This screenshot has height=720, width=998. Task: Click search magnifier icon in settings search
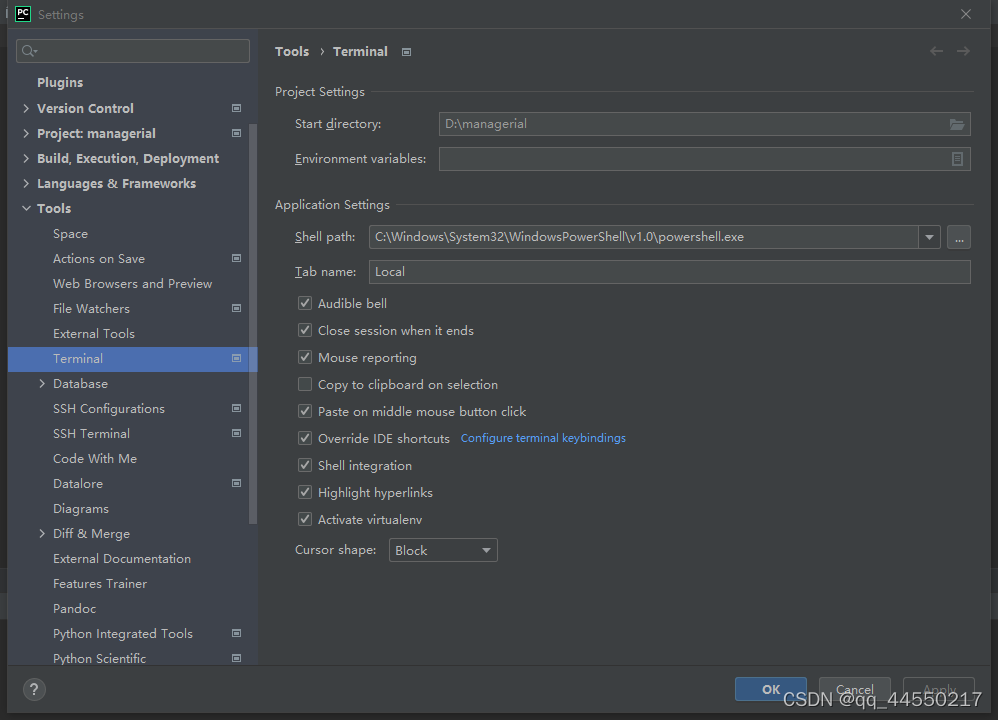click(29, 51)
